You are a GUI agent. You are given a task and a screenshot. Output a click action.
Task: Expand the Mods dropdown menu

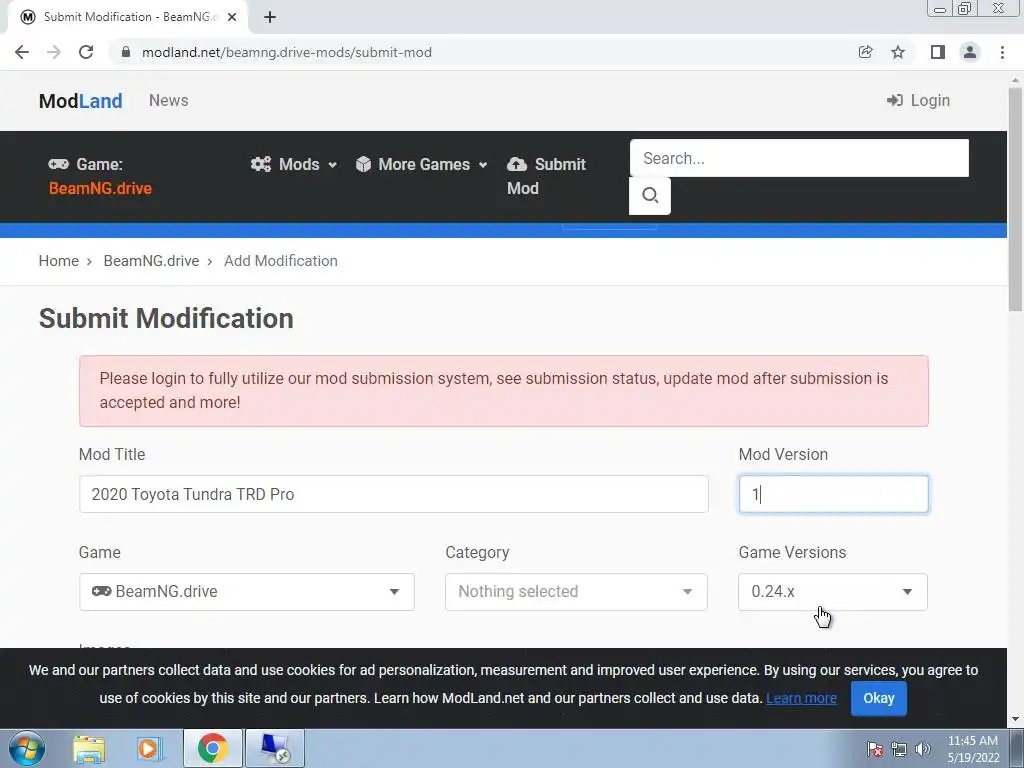click(x=294, y=164)
